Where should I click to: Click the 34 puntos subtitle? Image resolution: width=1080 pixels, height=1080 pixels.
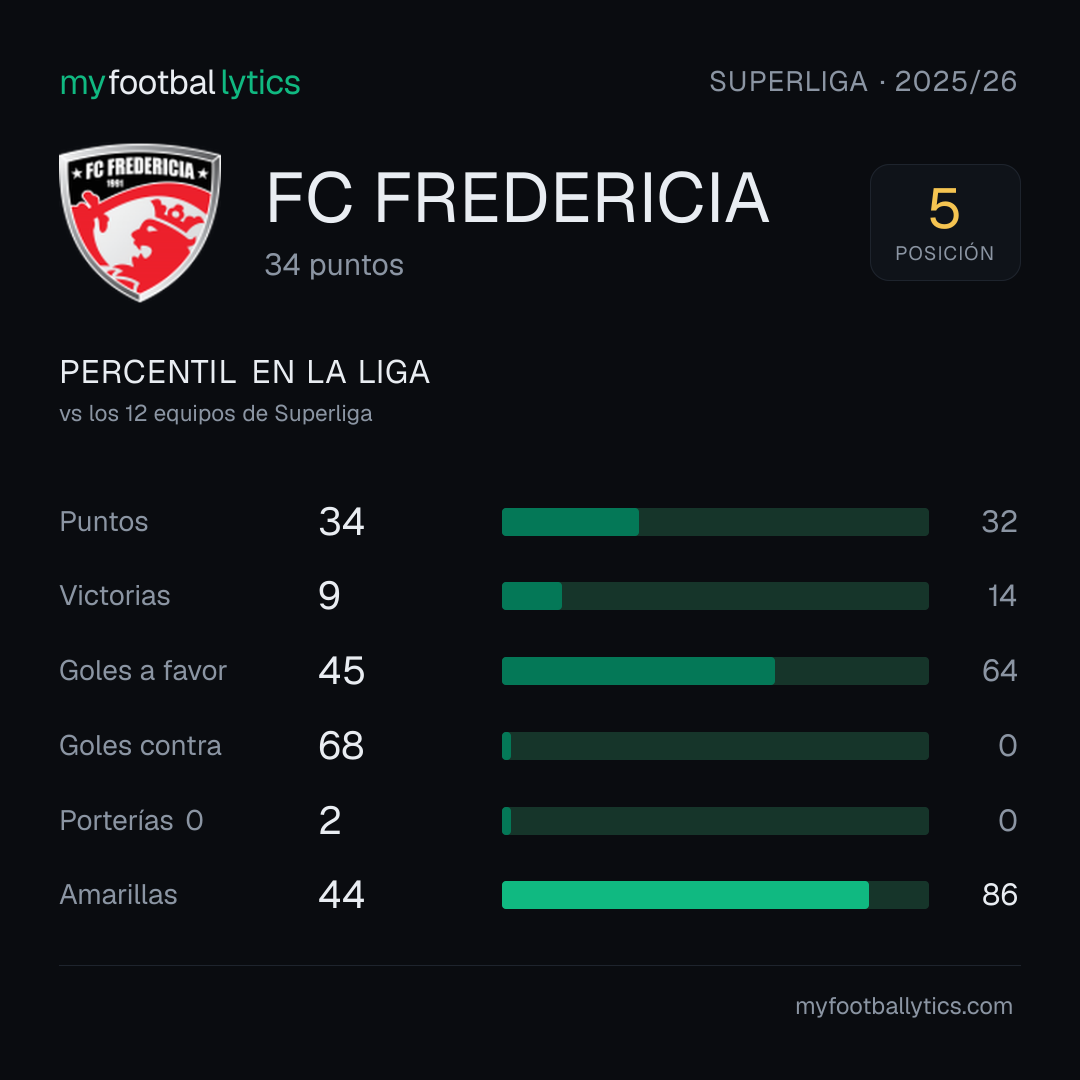334,265
